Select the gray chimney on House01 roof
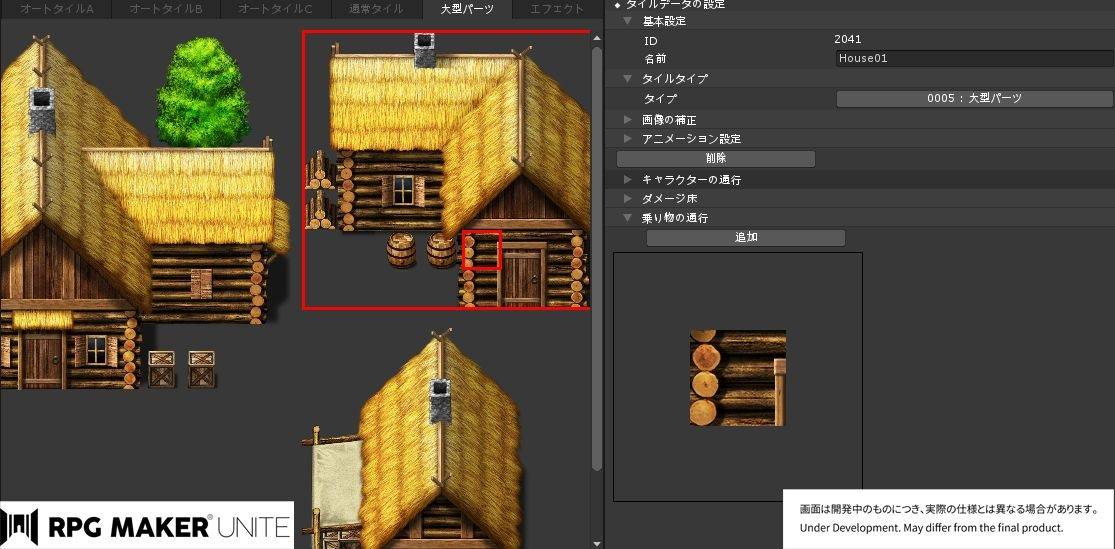 click(425, 50)
